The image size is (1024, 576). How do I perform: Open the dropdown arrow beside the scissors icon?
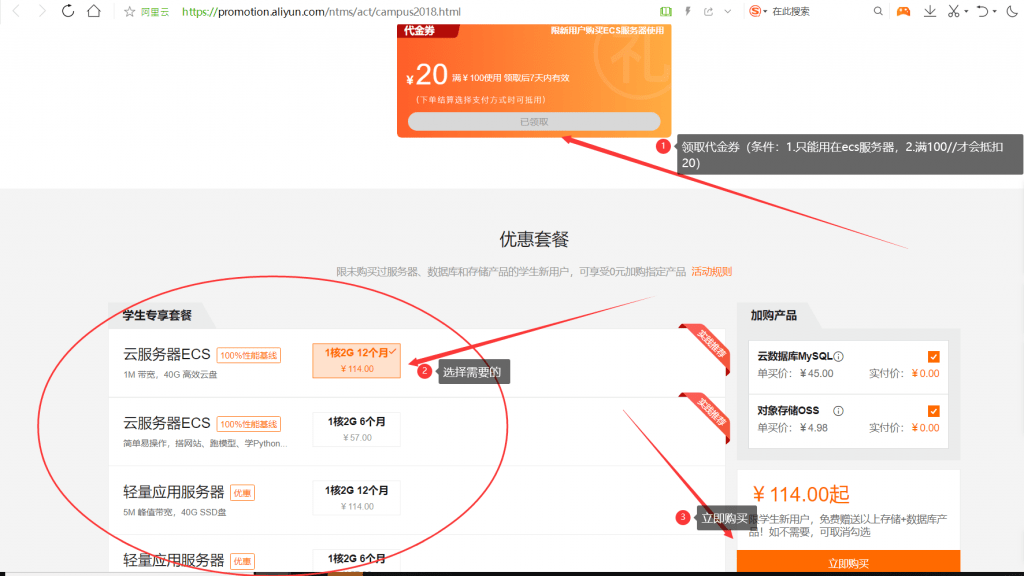tap(966, 11)
